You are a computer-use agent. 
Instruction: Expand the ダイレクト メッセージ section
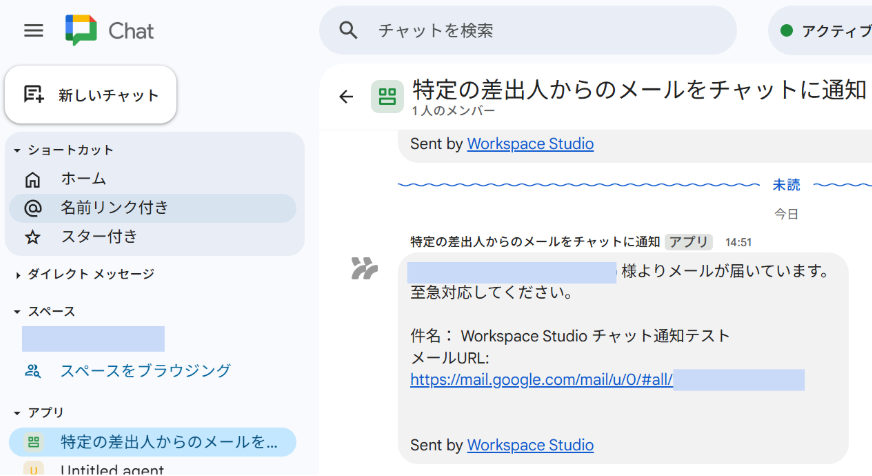pyautogui.click(x=17, y=274)
